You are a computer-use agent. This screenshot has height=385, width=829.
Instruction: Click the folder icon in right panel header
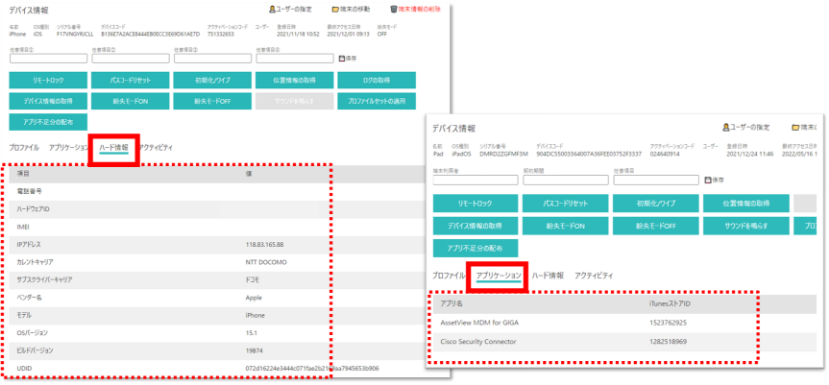pos(795,127)
